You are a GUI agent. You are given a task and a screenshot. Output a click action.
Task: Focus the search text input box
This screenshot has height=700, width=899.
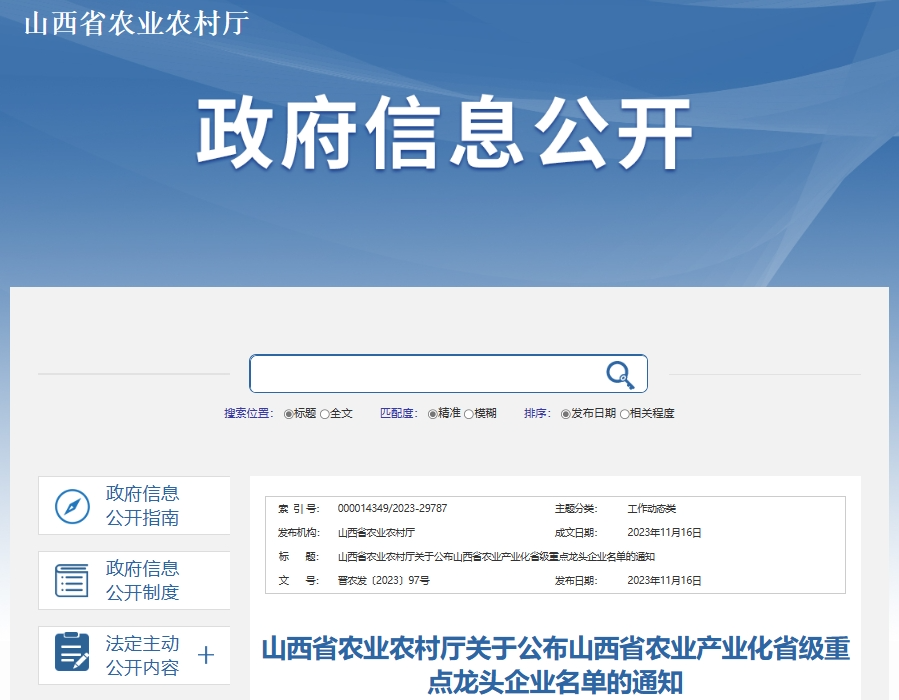click(425, 374)
